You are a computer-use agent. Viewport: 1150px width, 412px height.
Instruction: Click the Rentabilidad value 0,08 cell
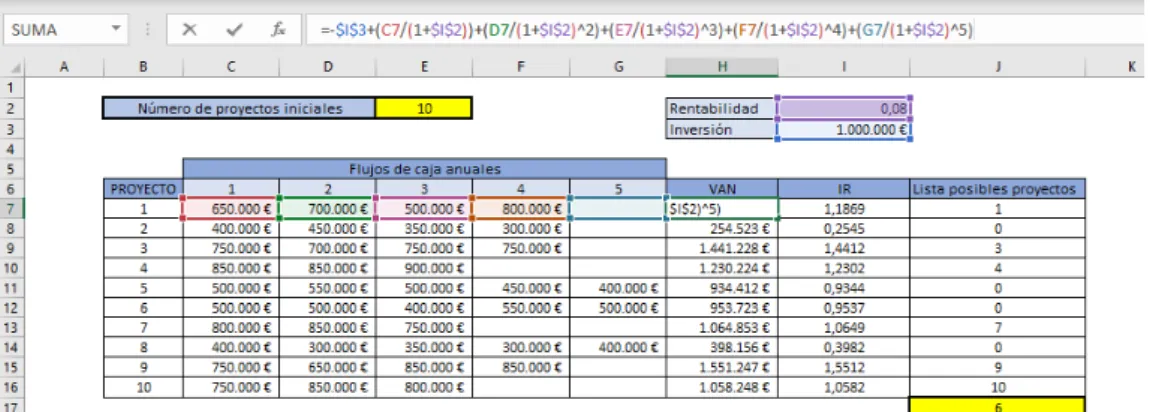[x=844, y=108]
